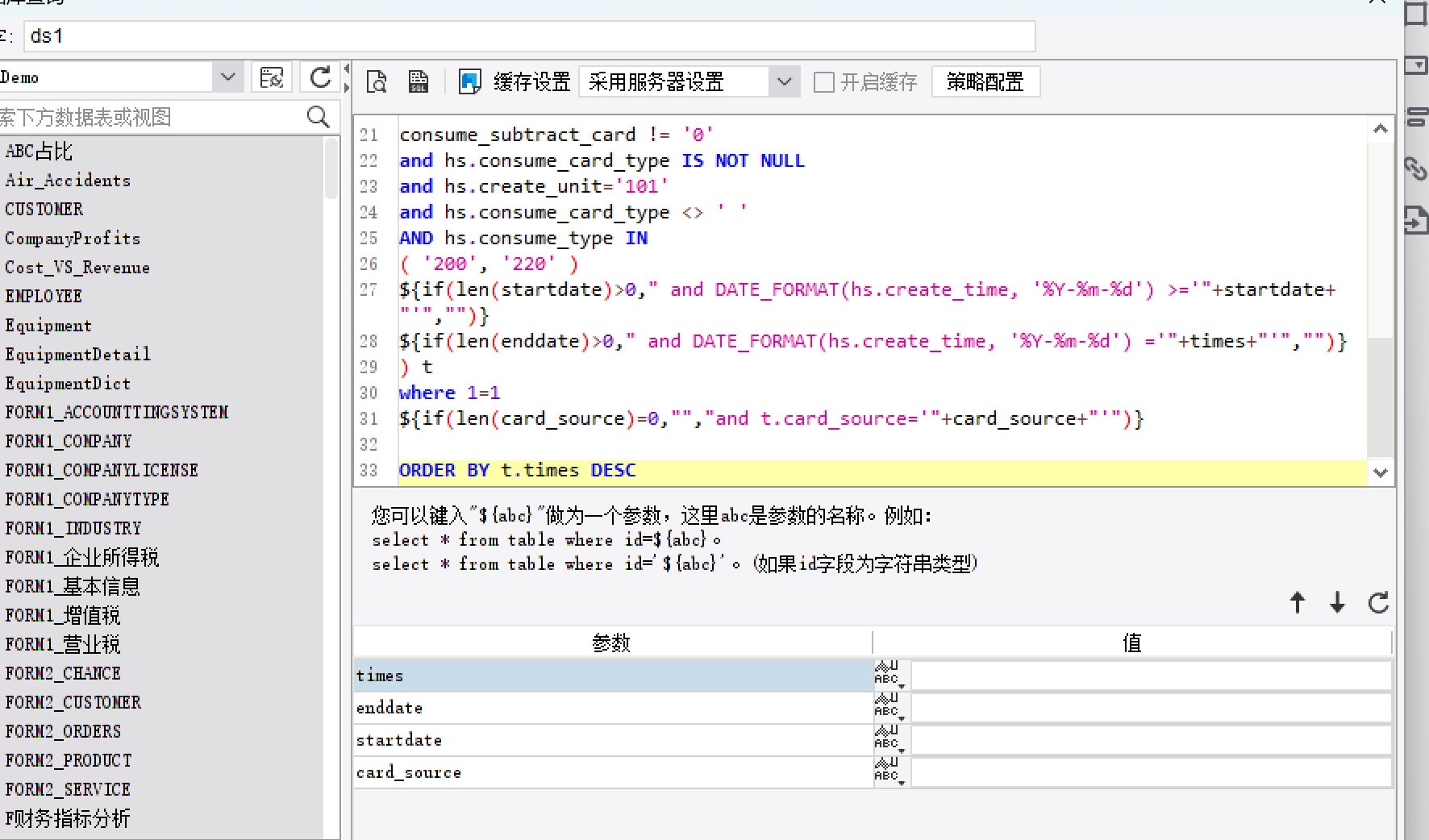The image size is (1429, 840).
Task: Open type selector for startdate parameter
Action: [891, 740]
